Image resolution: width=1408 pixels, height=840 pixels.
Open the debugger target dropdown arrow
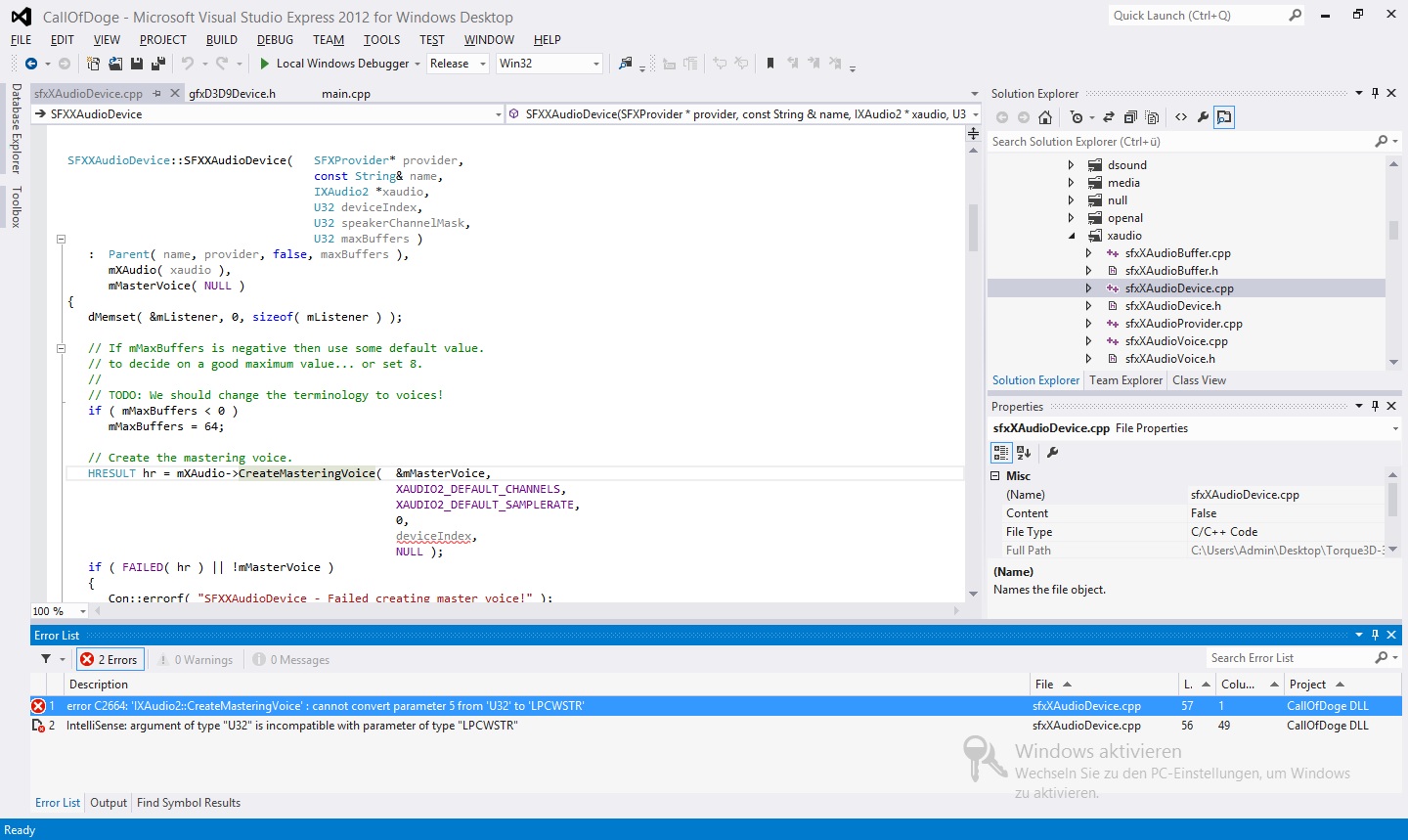(418, 64)
